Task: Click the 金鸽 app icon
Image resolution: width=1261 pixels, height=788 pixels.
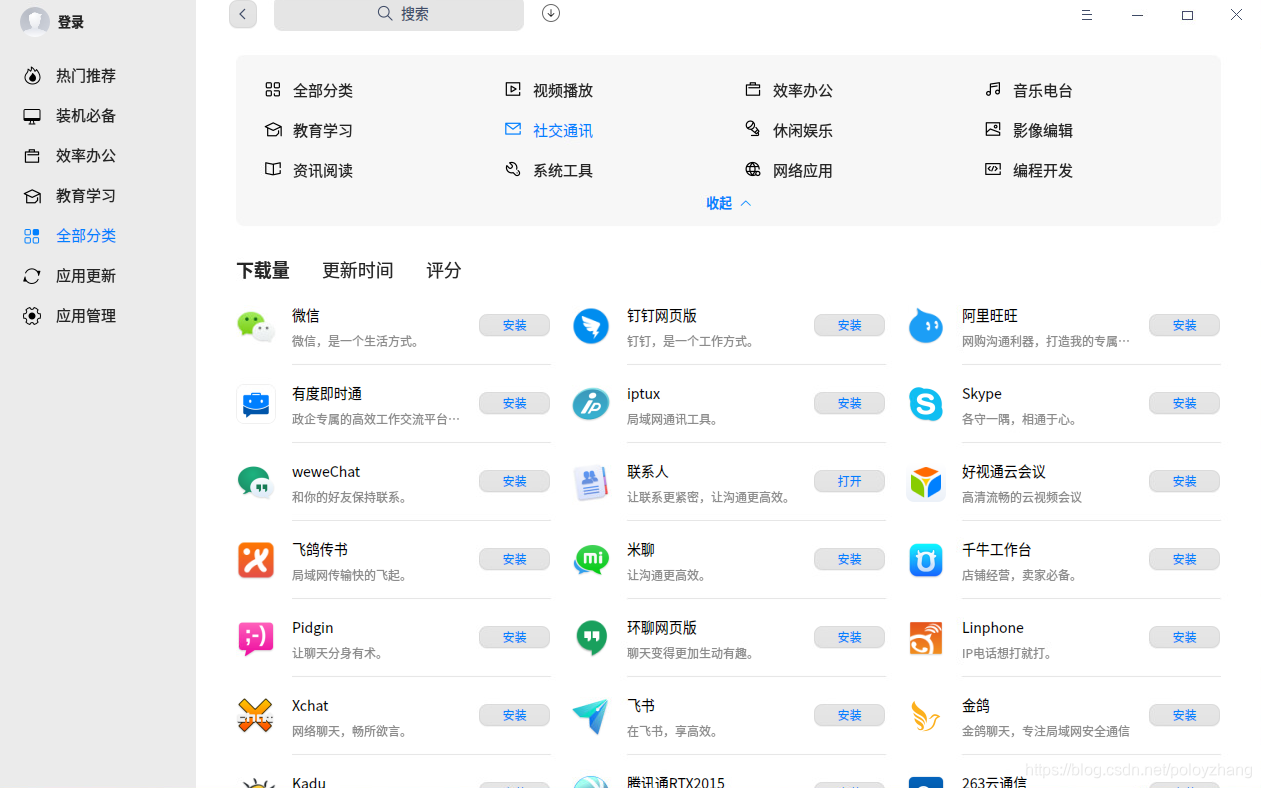Action: [926, 716]
